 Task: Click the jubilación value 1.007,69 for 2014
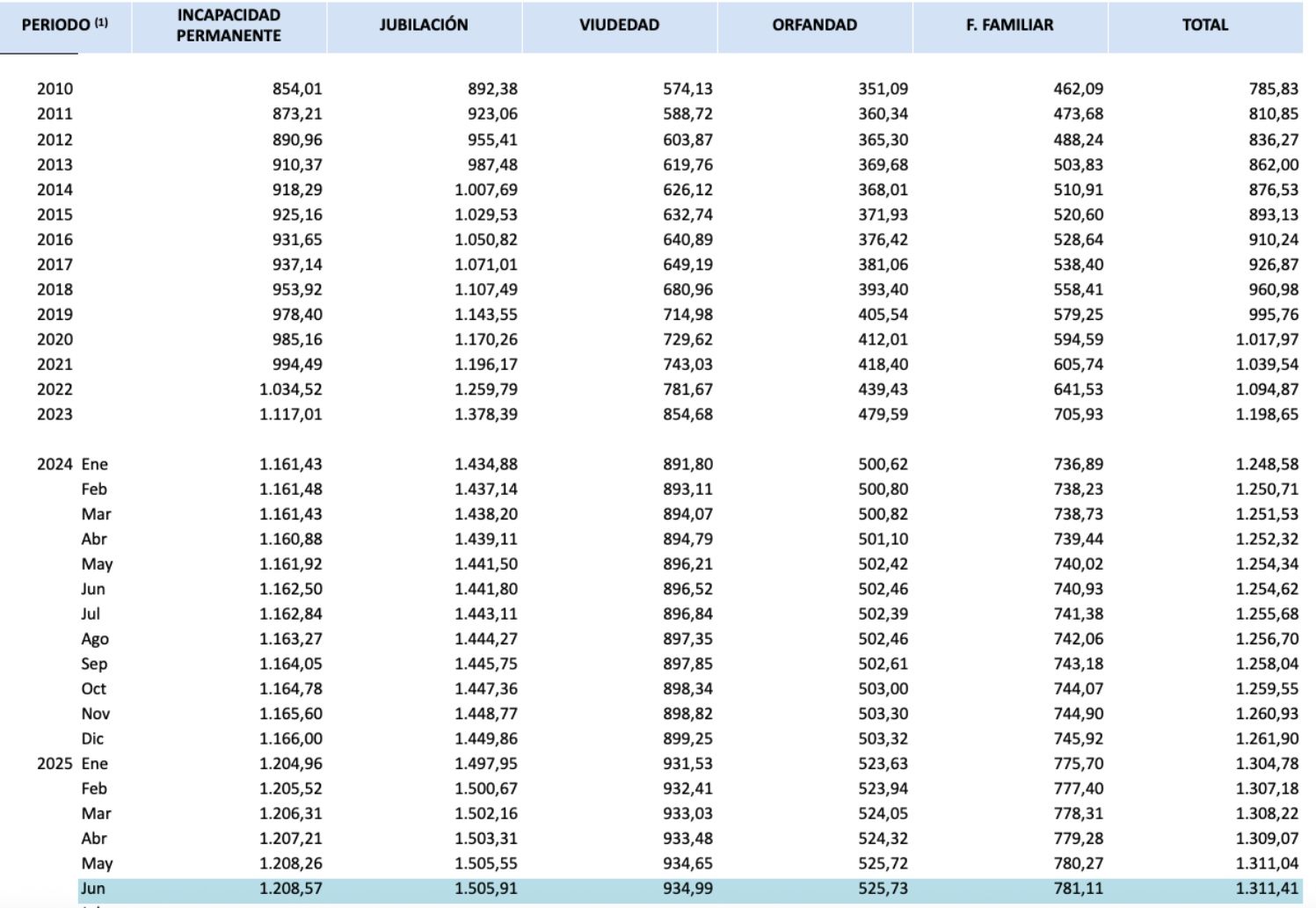(x=486, y=190)
